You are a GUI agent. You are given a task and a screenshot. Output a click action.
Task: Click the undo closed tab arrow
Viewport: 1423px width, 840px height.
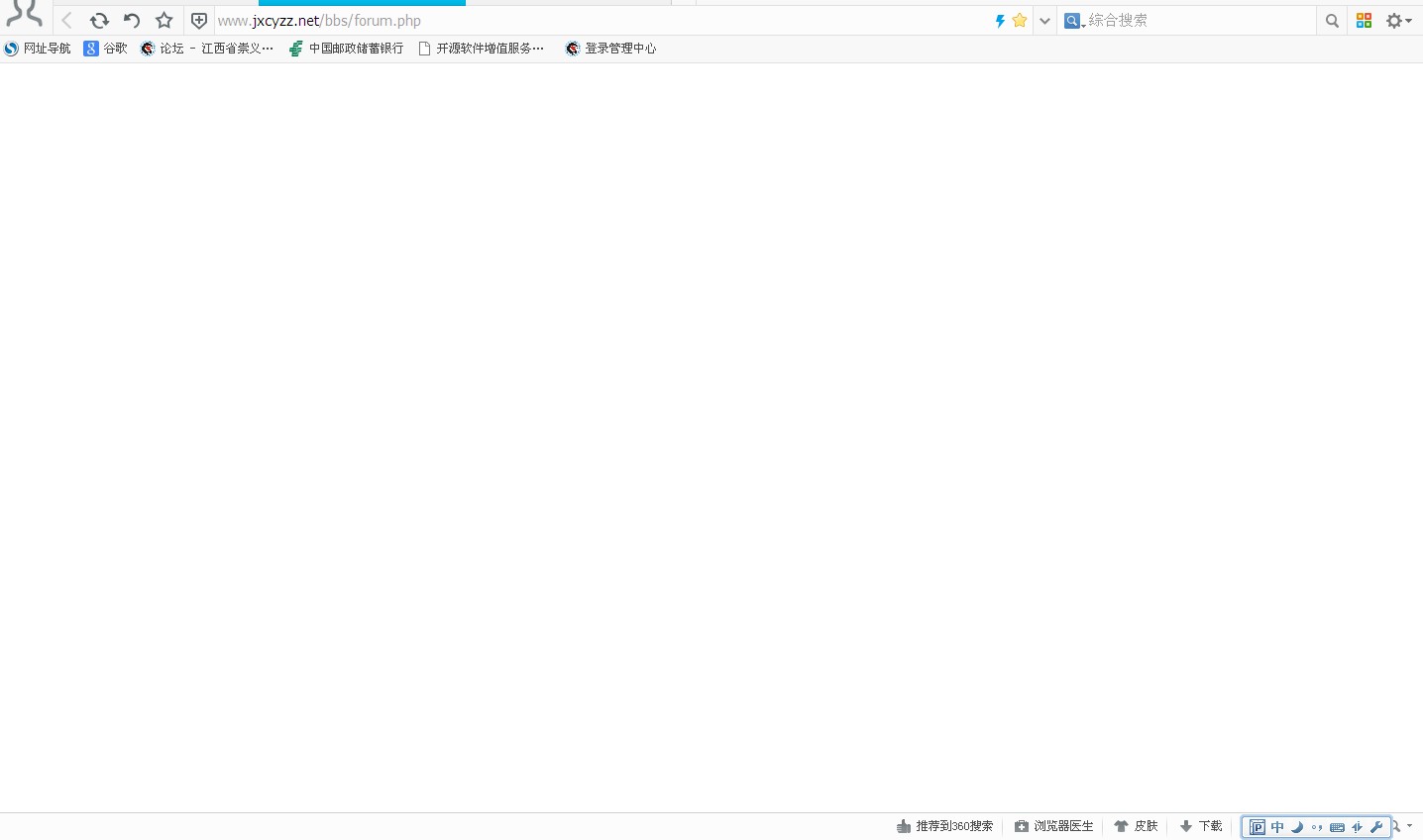(x=132, y=20)
